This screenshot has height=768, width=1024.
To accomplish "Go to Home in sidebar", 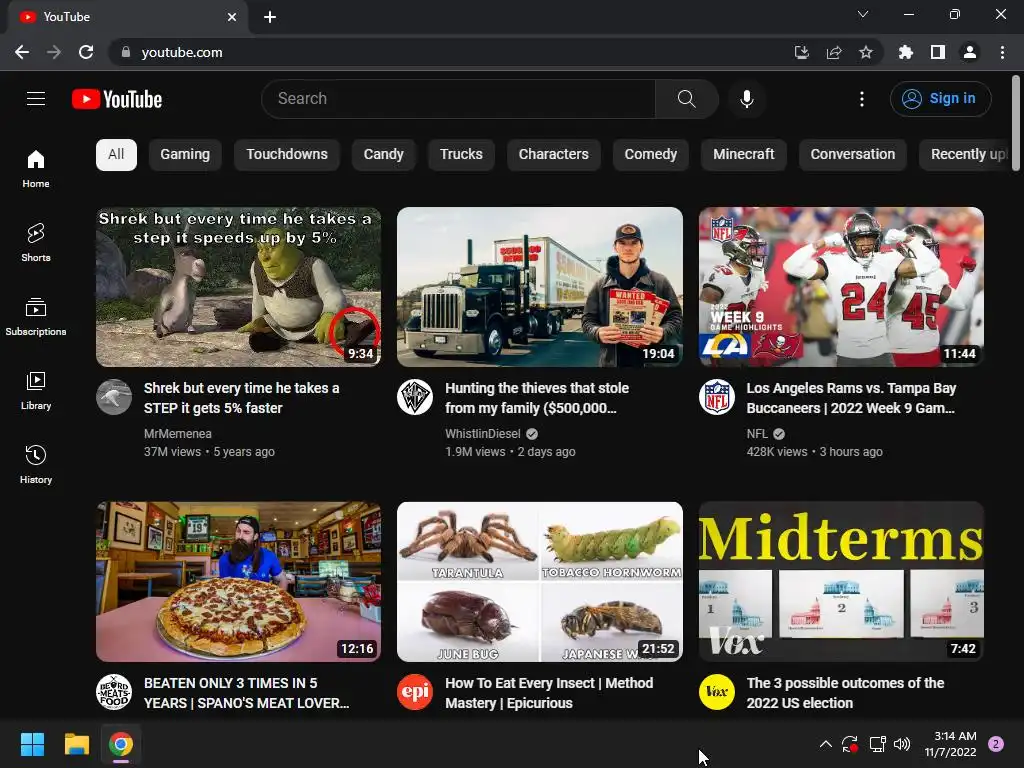I will [36, 168].
